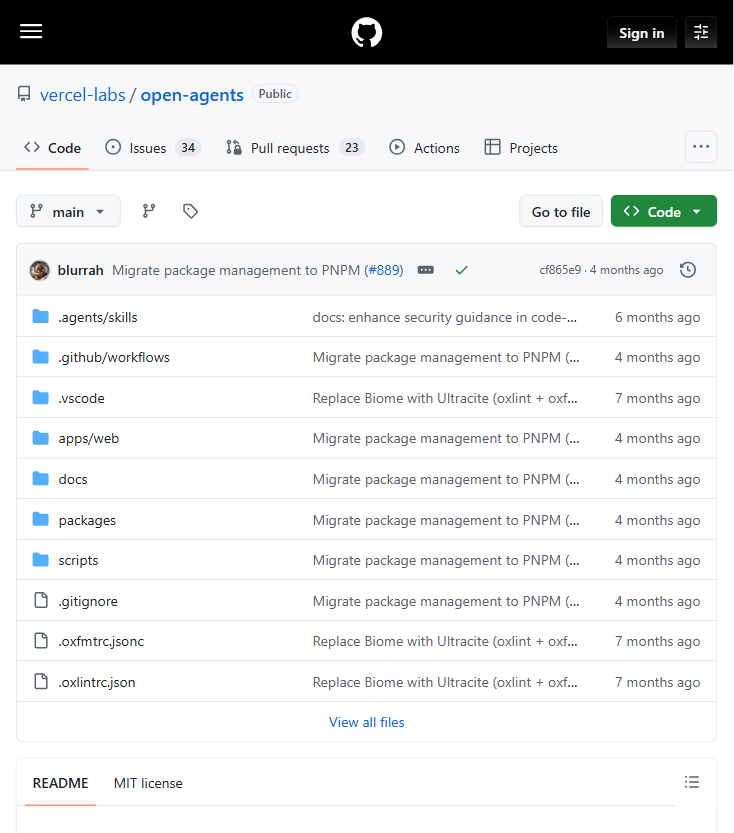Open blurrah's avatar image
734x833 pixels.
pos(40,270)
